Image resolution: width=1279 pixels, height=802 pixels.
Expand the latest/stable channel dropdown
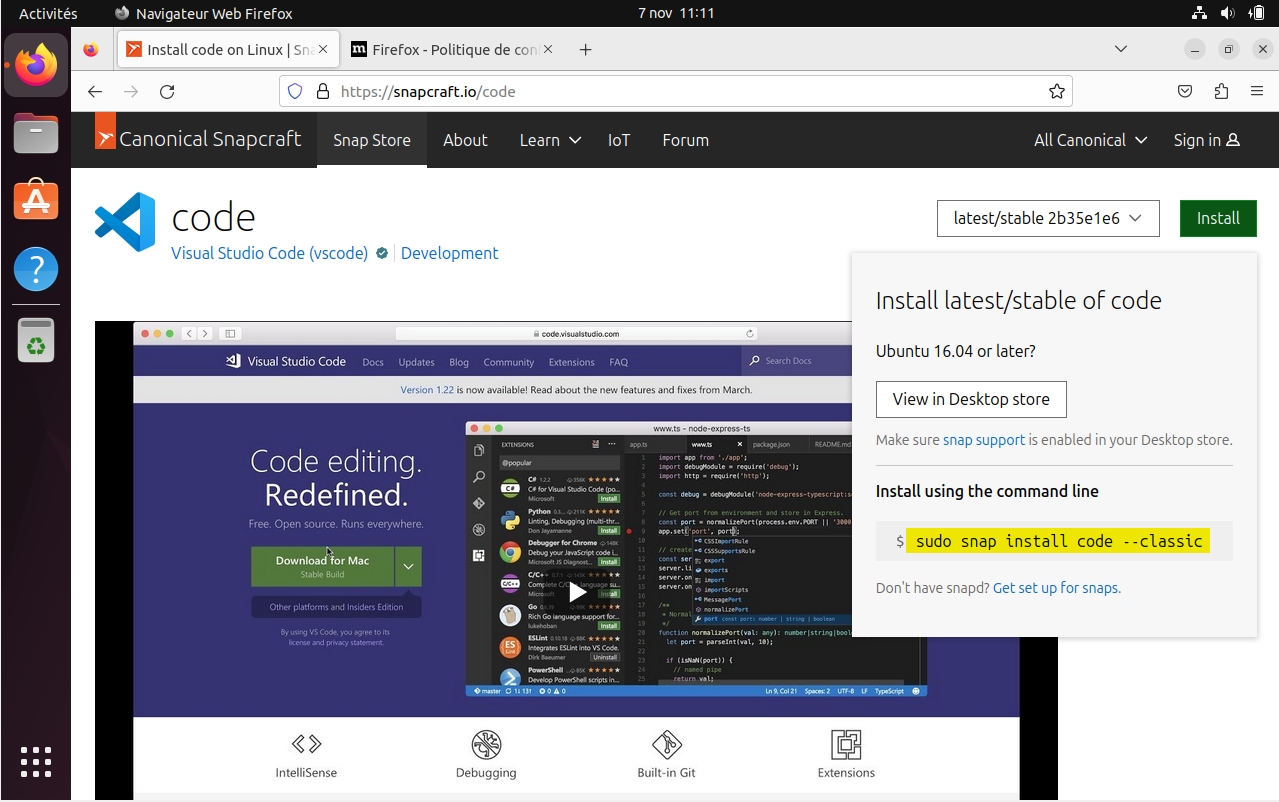click(1047, 218)
